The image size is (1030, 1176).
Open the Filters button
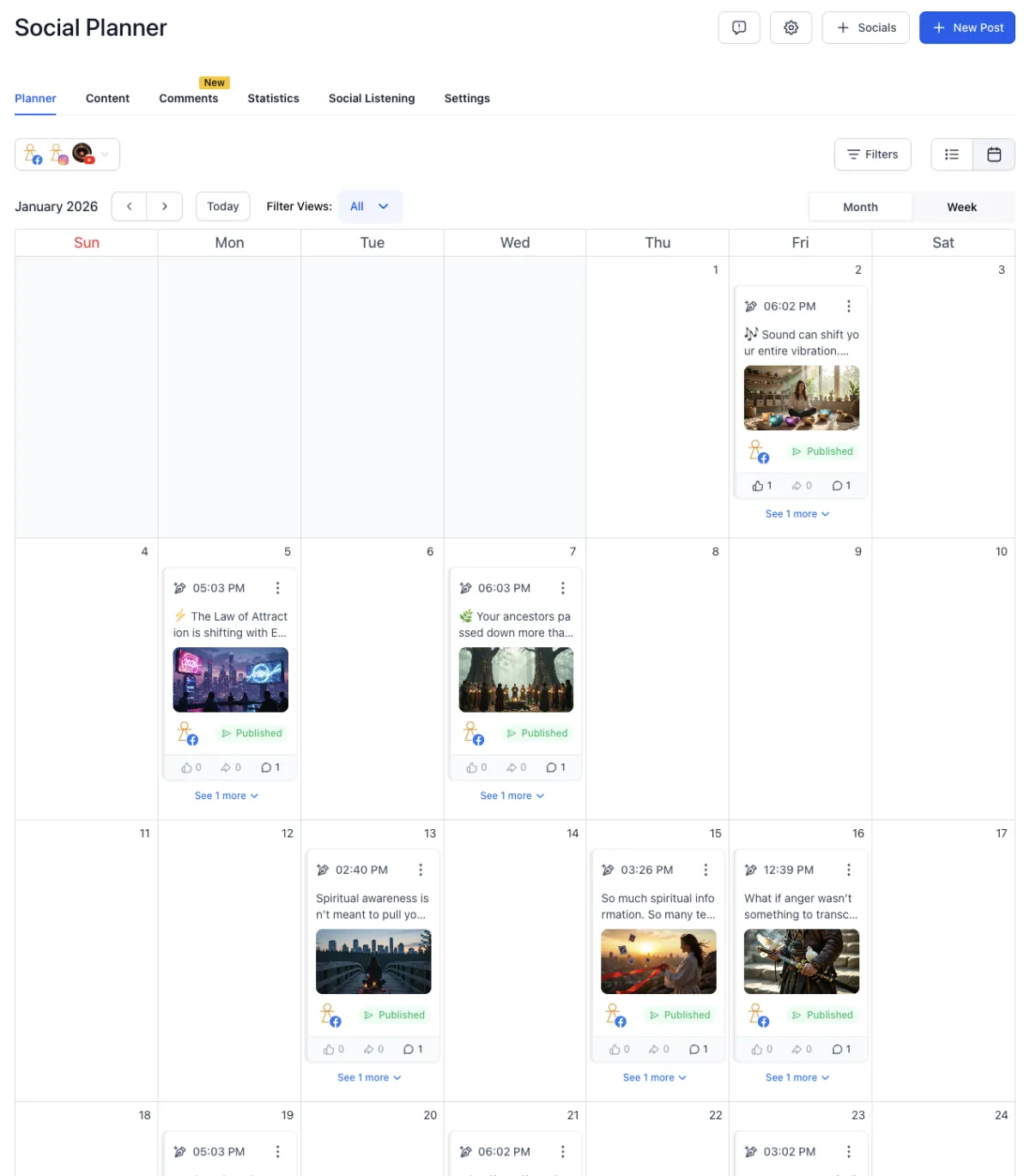(x=872, y=155)
